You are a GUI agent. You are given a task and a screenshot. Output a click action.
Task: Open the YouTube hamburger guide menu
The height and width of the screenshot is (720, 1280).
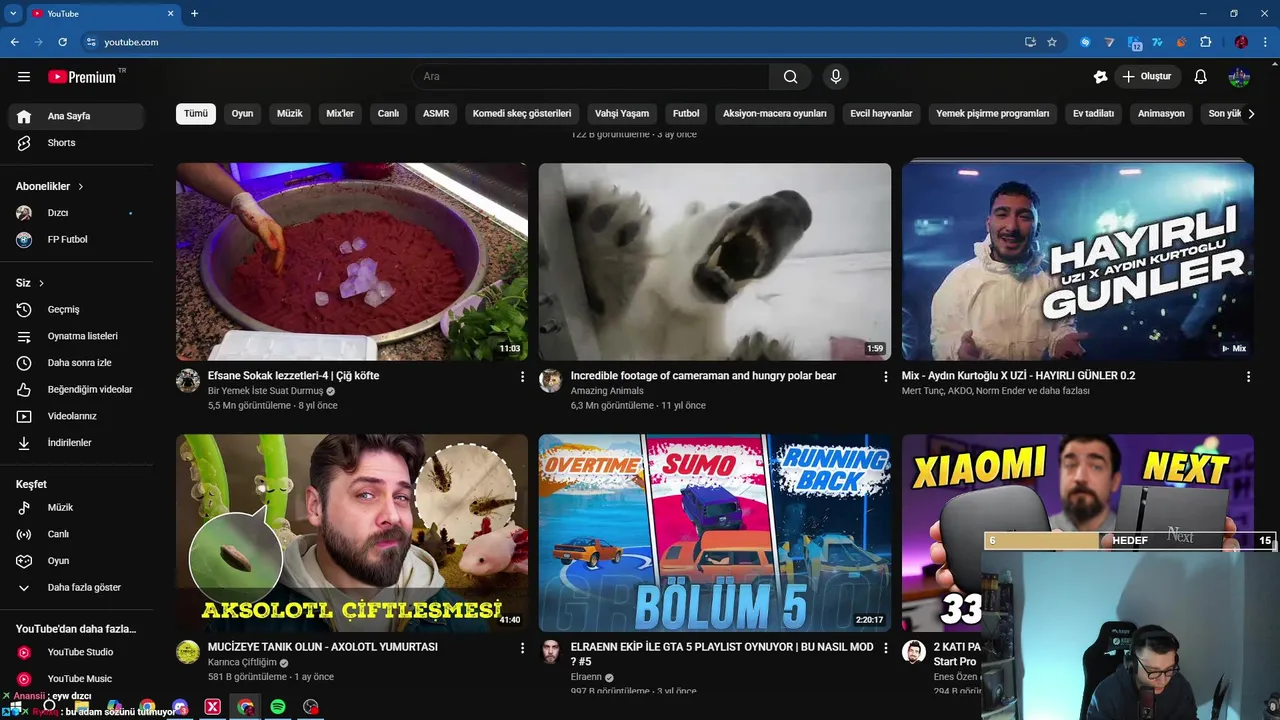coord(24,77)
